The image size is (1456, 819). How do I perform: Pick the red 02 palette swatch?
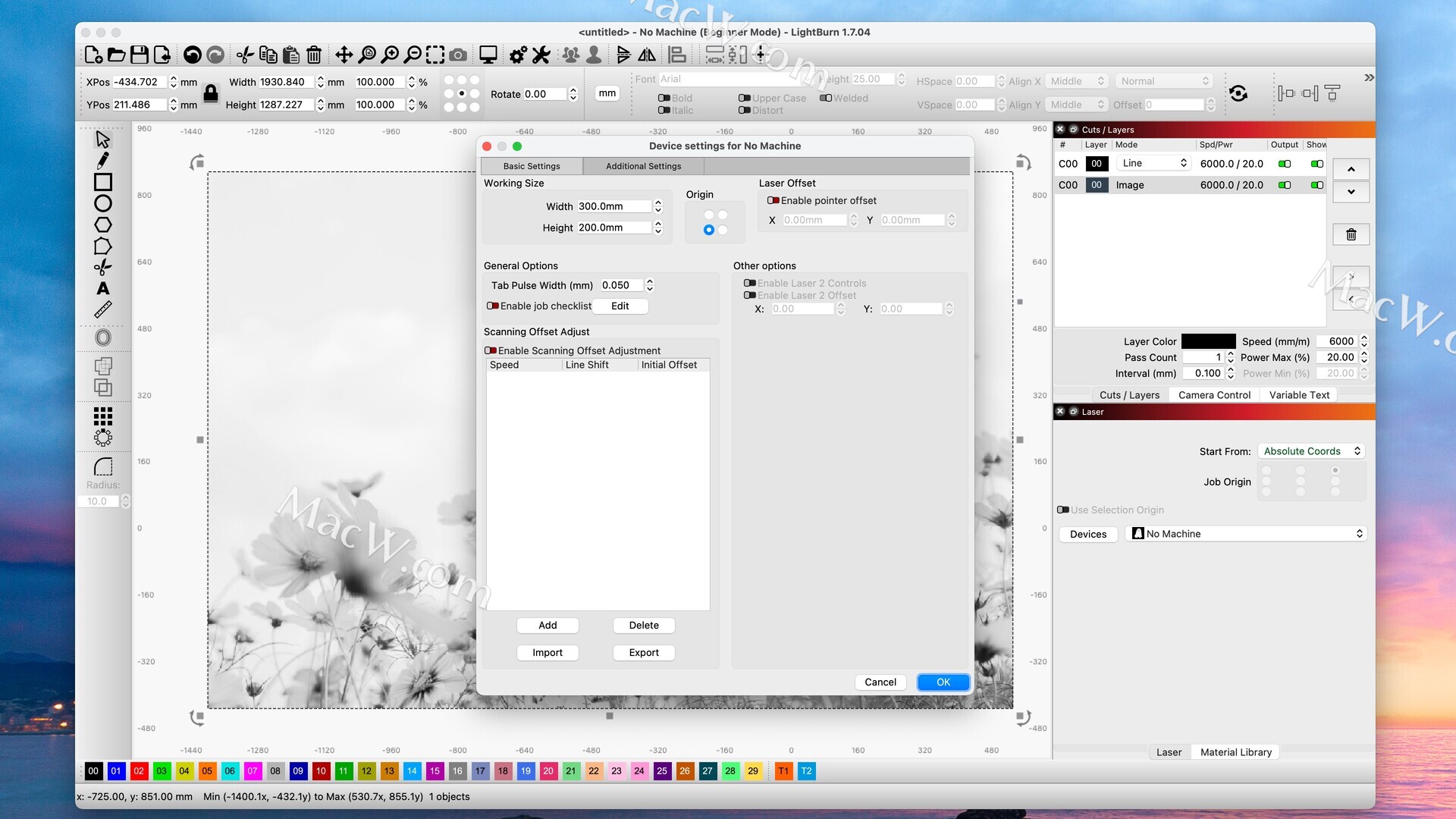[x=139, y=771]
